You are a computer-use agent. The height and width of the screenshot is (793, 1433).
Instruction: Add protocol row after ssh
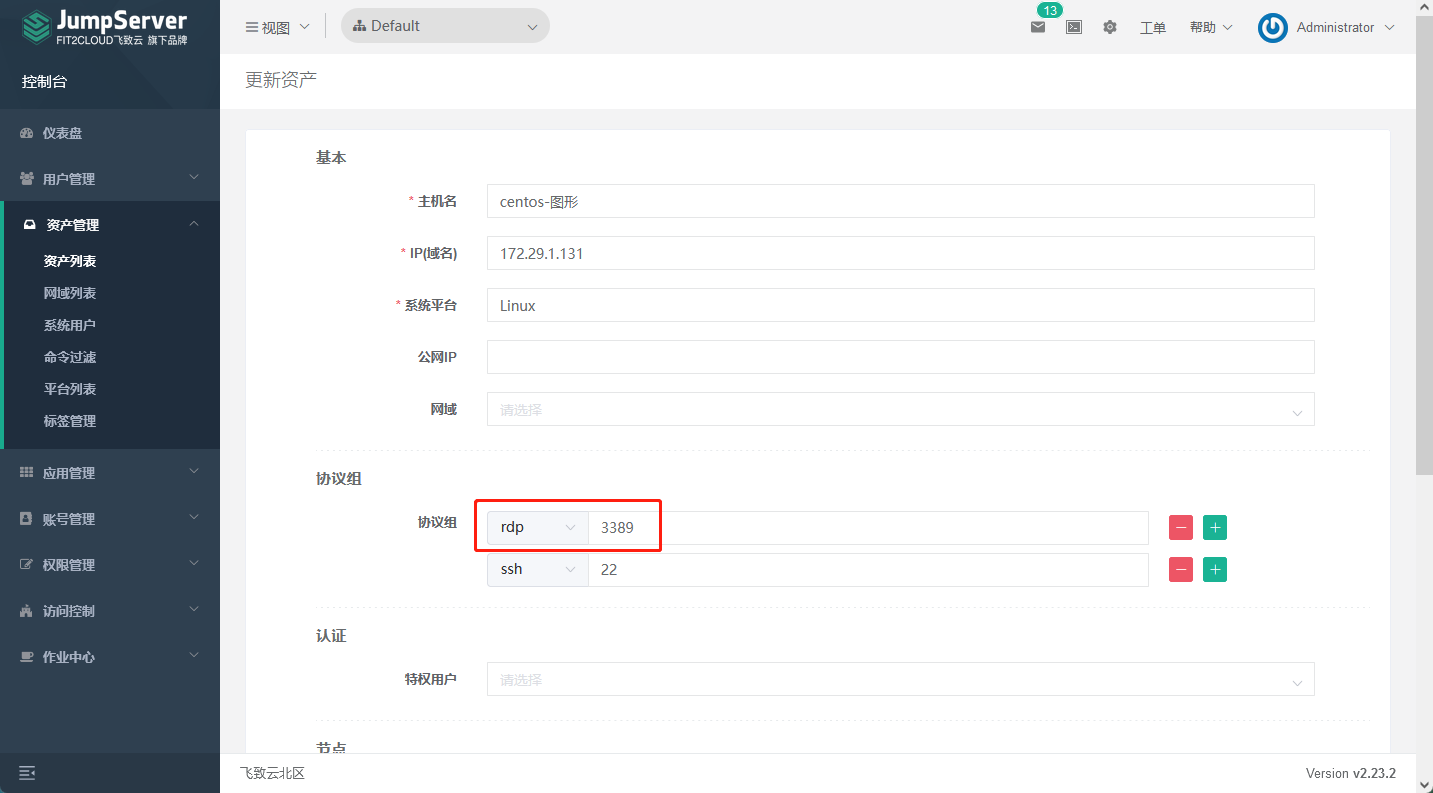point(1215,570)
